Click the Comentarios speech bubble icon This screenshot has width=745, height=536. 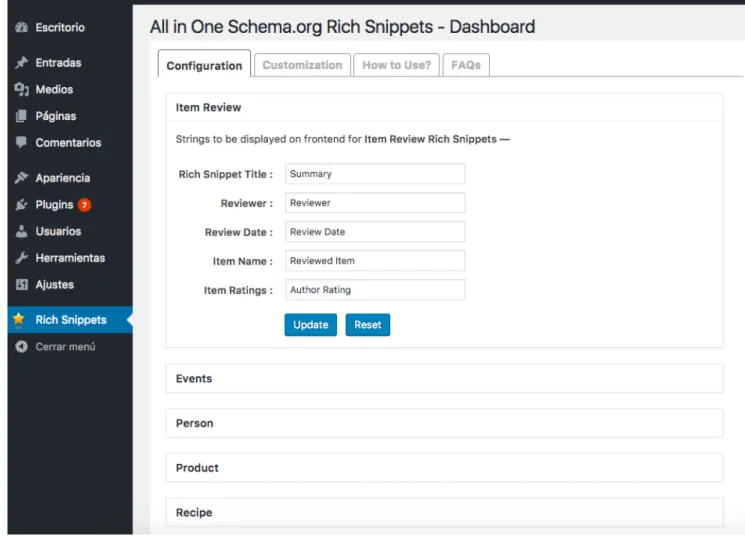click(x=21, y=142)
